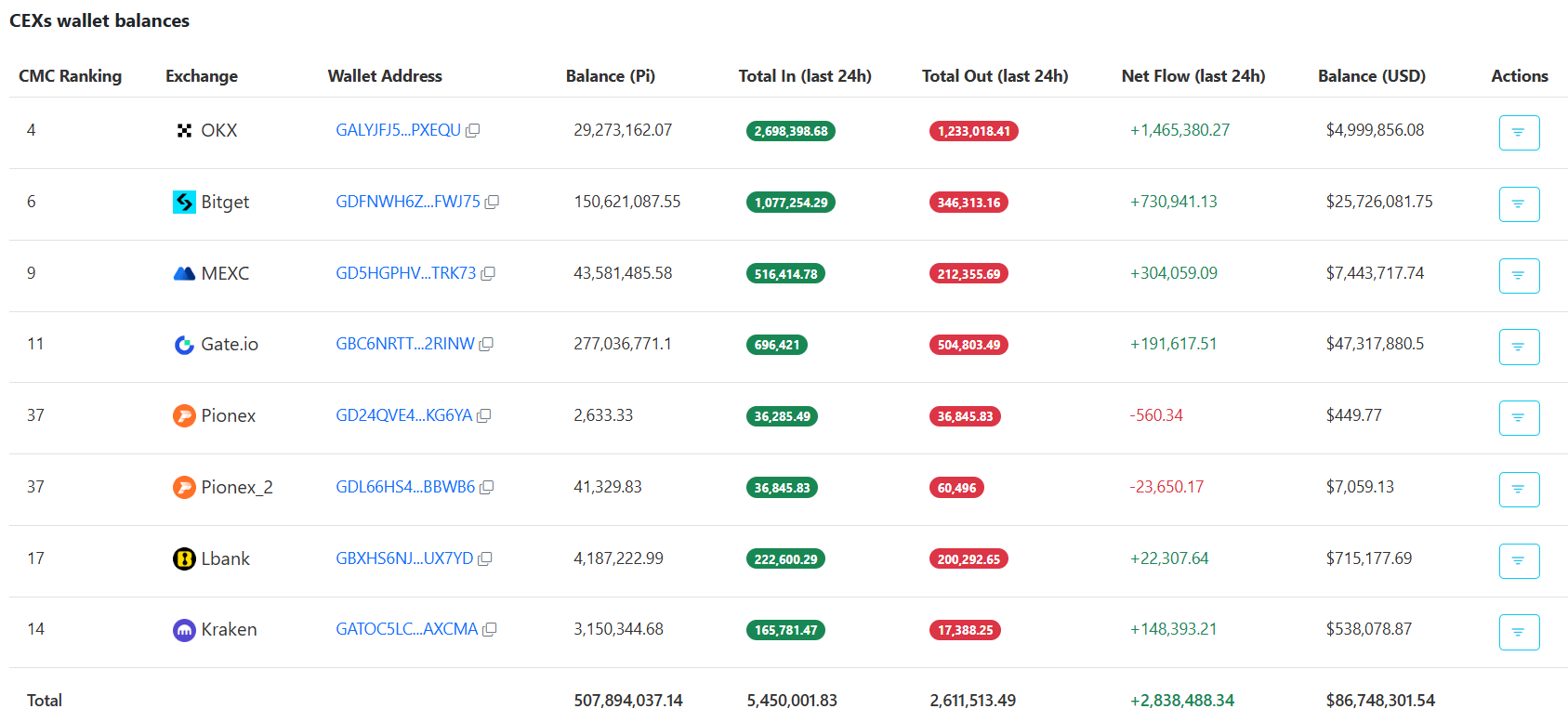Copy the Kraken wallet address
This screenshot has width=1568, height=722.
pos(490,630)
